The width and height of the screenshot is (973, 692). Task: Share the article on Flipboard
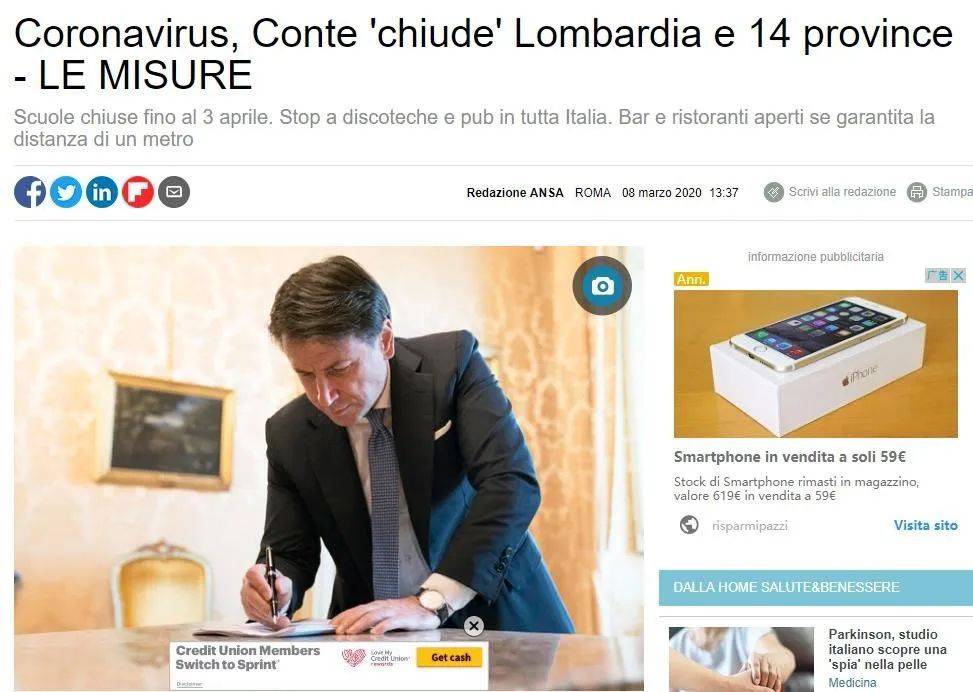[x=138, y=192]
